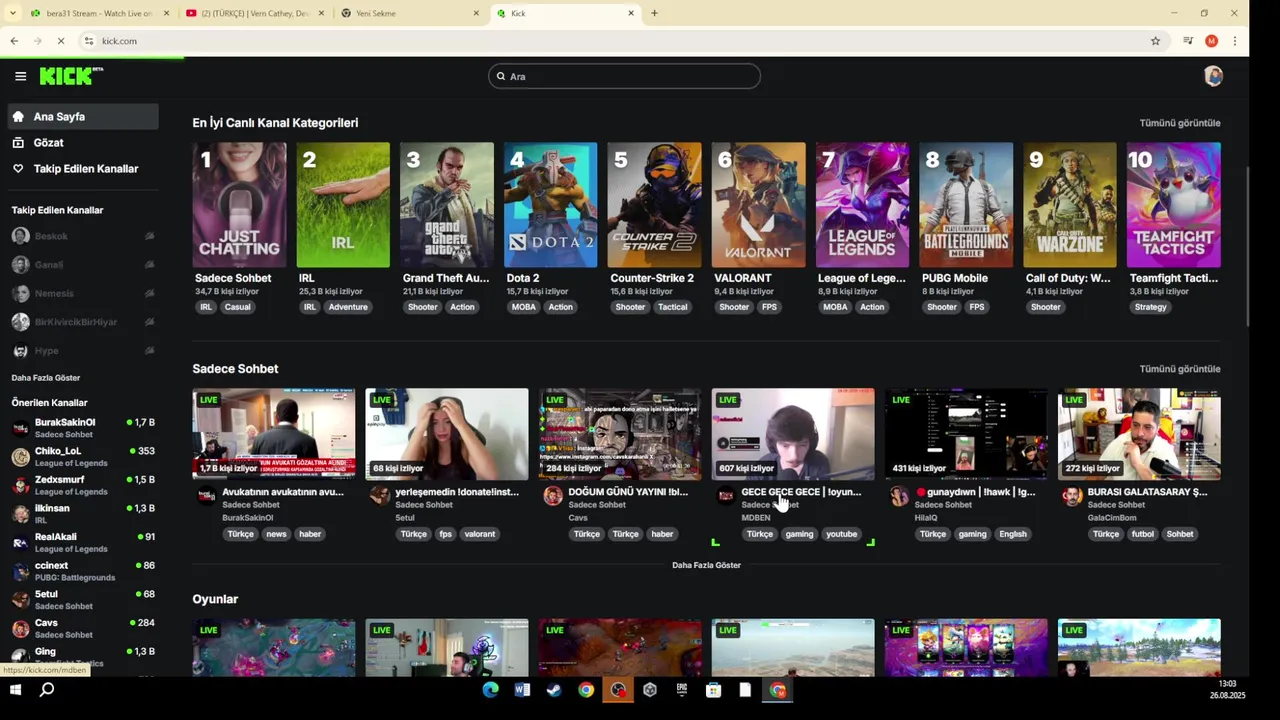The image size is (1280, 720).
Task: Click the Ana Sayfa home icon
Action: coord(18,117)
